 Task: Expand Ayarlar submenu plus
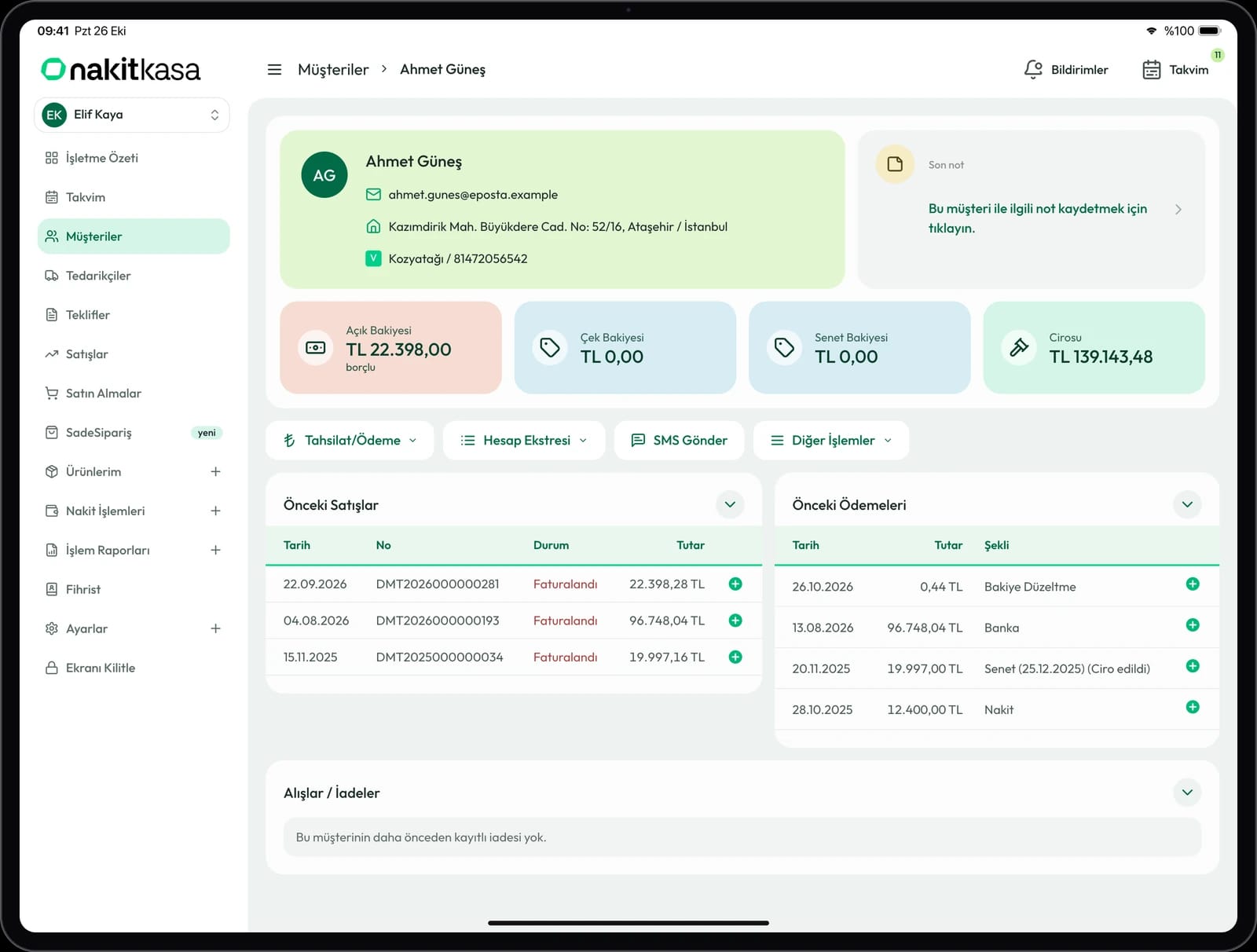tap(215, 628)
